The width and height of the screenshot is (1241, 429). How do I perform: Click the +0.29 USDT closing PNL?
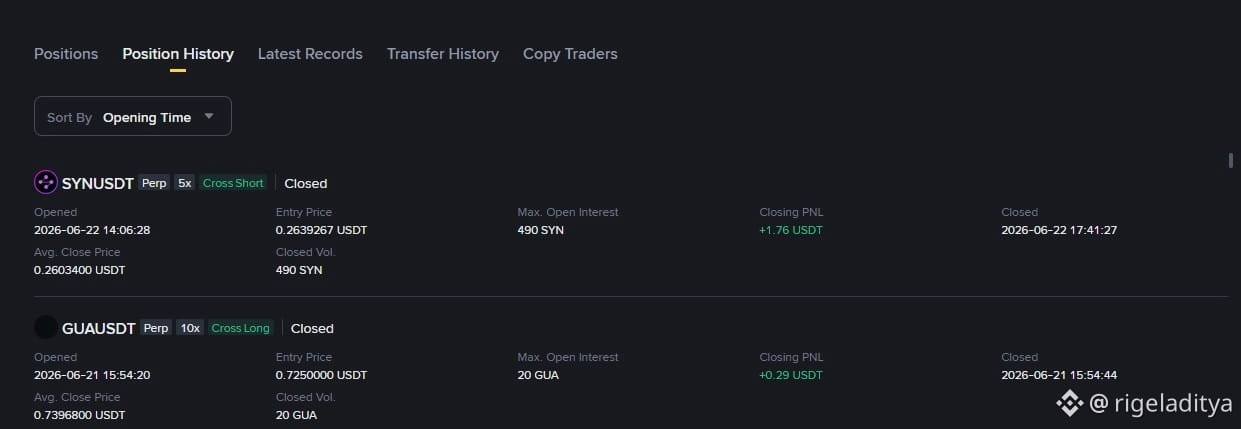tap(791, 375)
